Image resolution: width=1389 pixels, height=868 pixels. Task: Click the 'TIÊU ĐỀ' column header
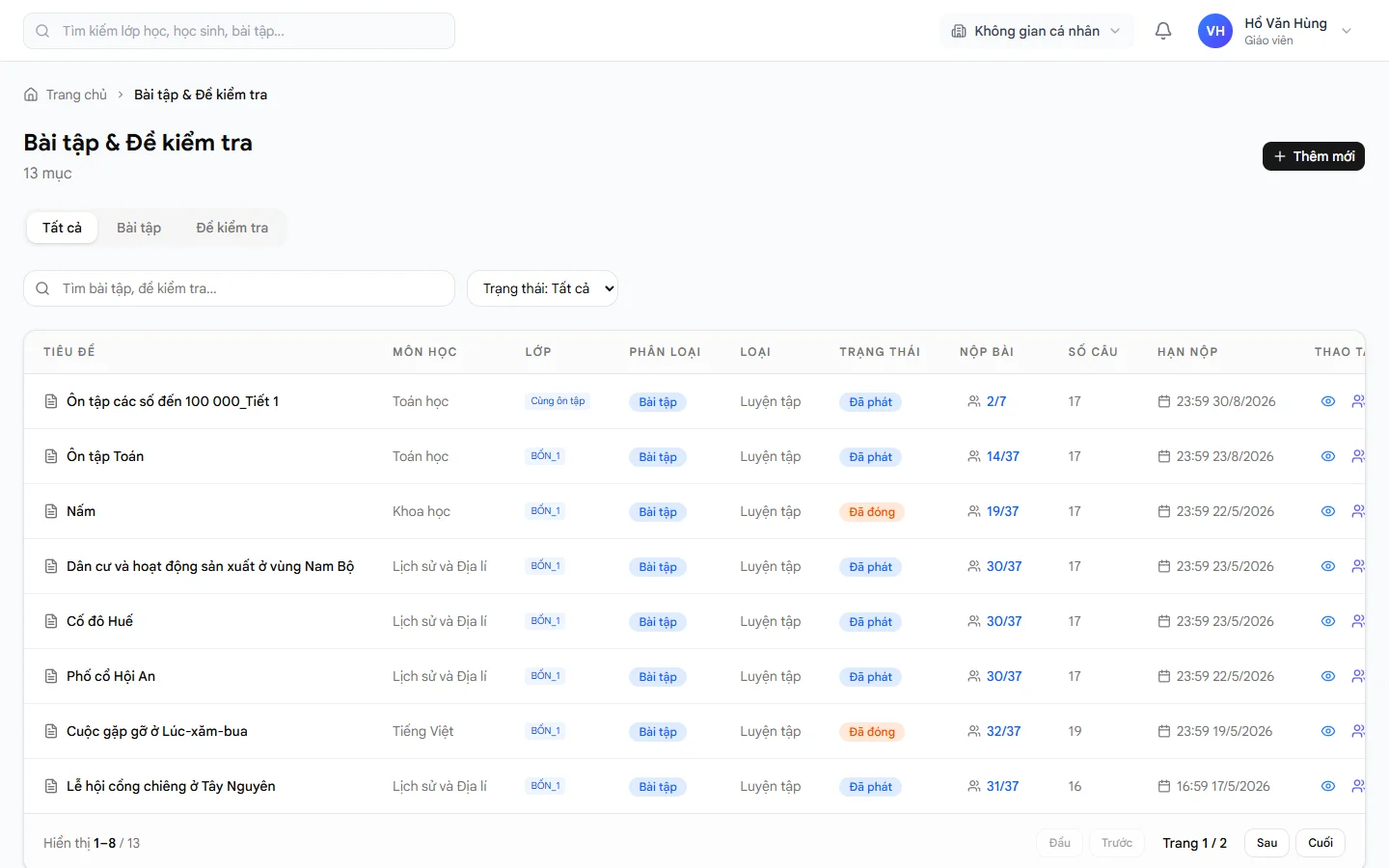coord(69,352)
